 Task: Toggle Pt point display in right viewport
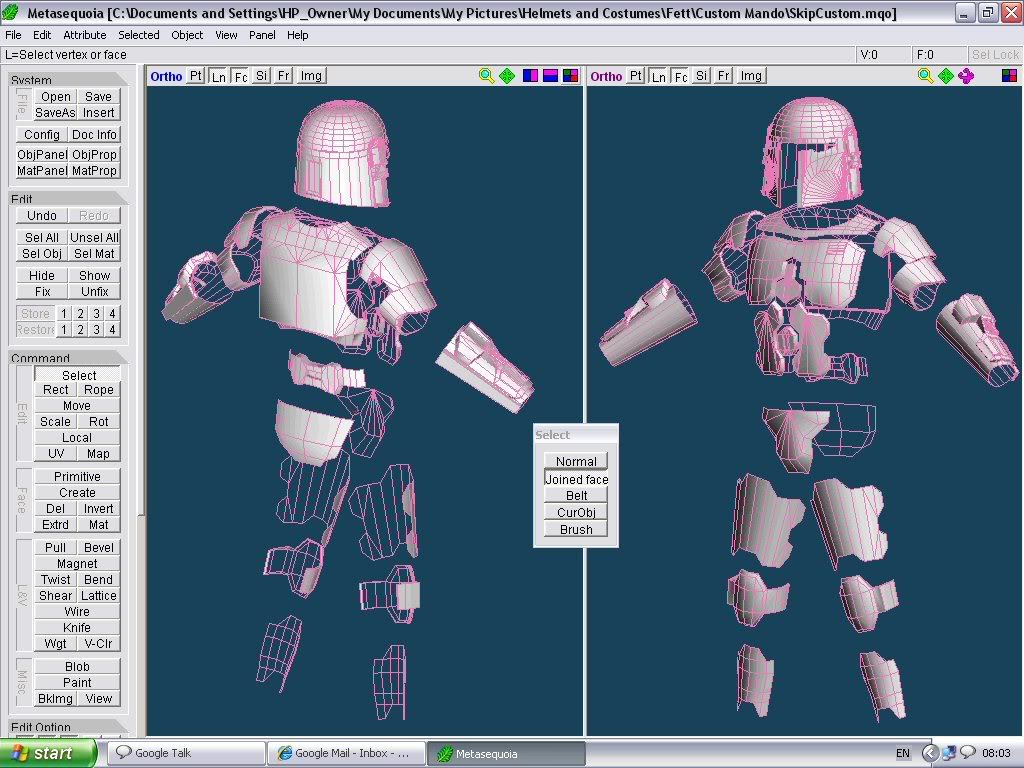point(635,76)
